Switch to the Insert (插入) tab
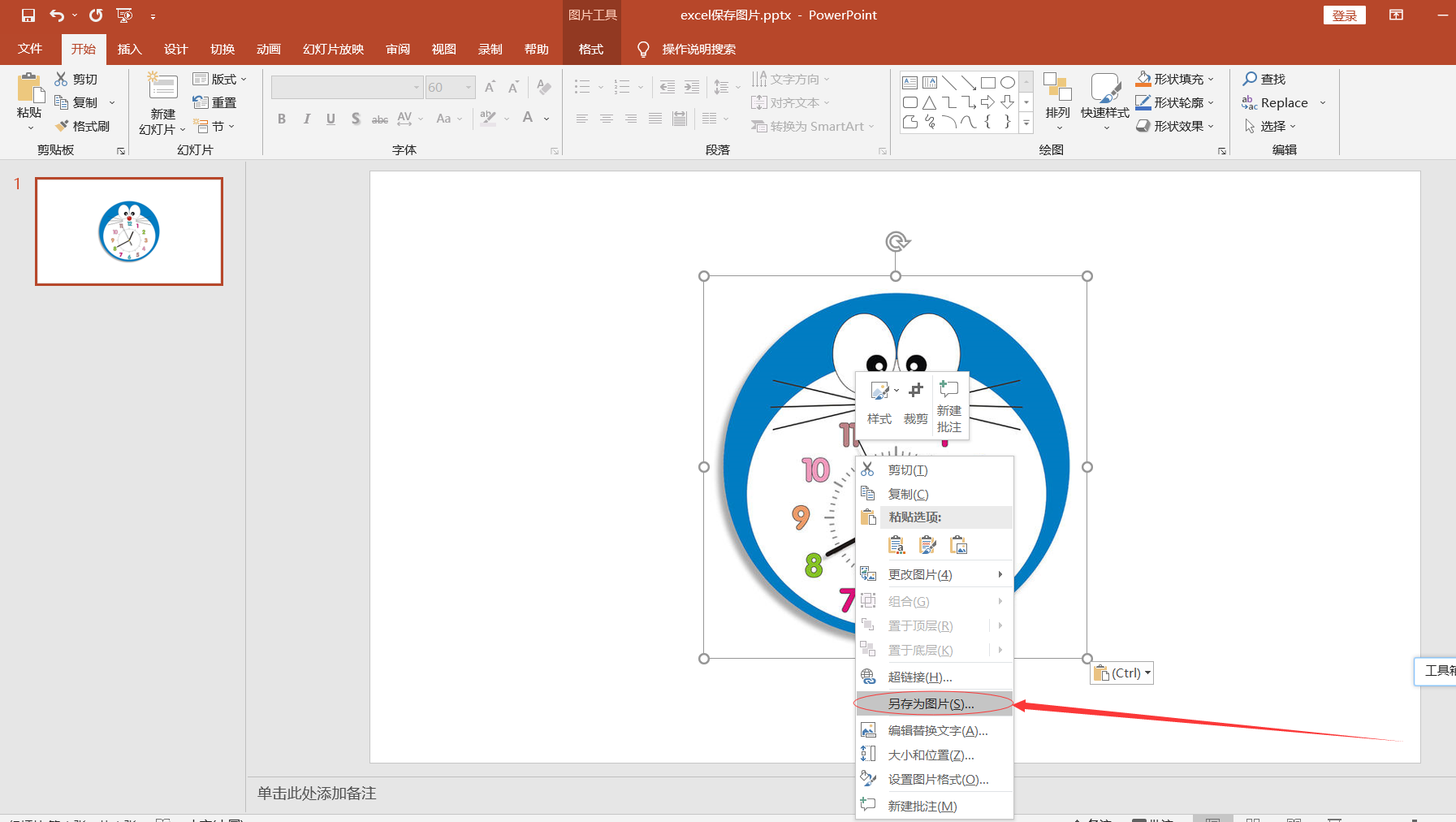 coord(129,49)
